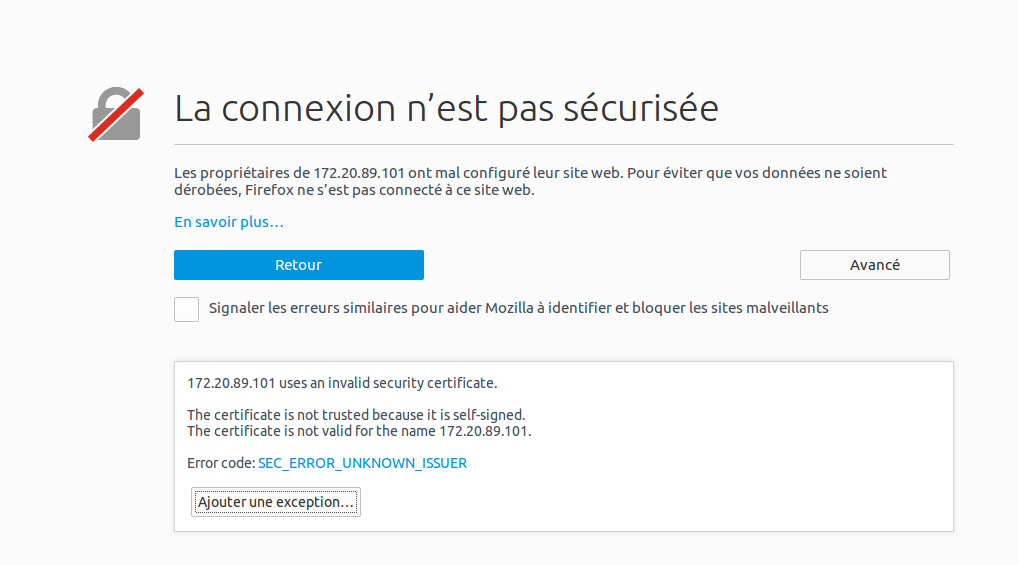Click the "not valid for the name" line
The height and width of the screenshot is (565, 1018).
coord(359,431)
